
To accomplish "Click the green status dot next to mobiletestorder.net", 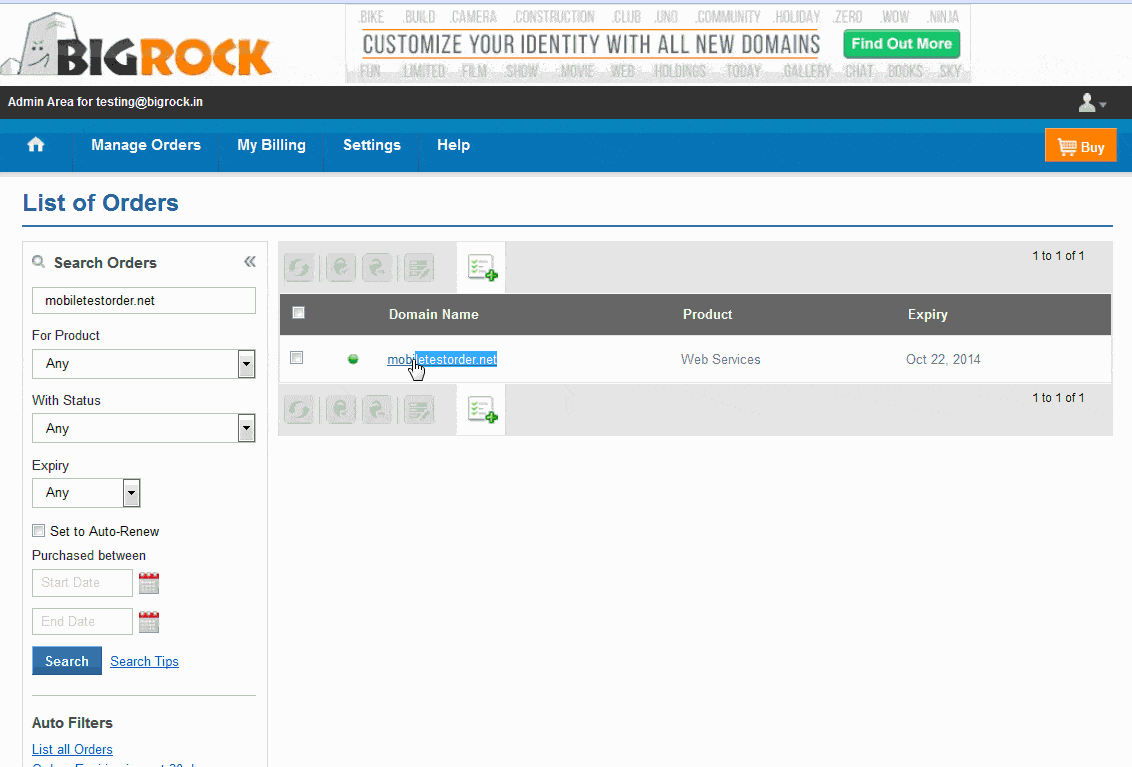I will (352, 358).
